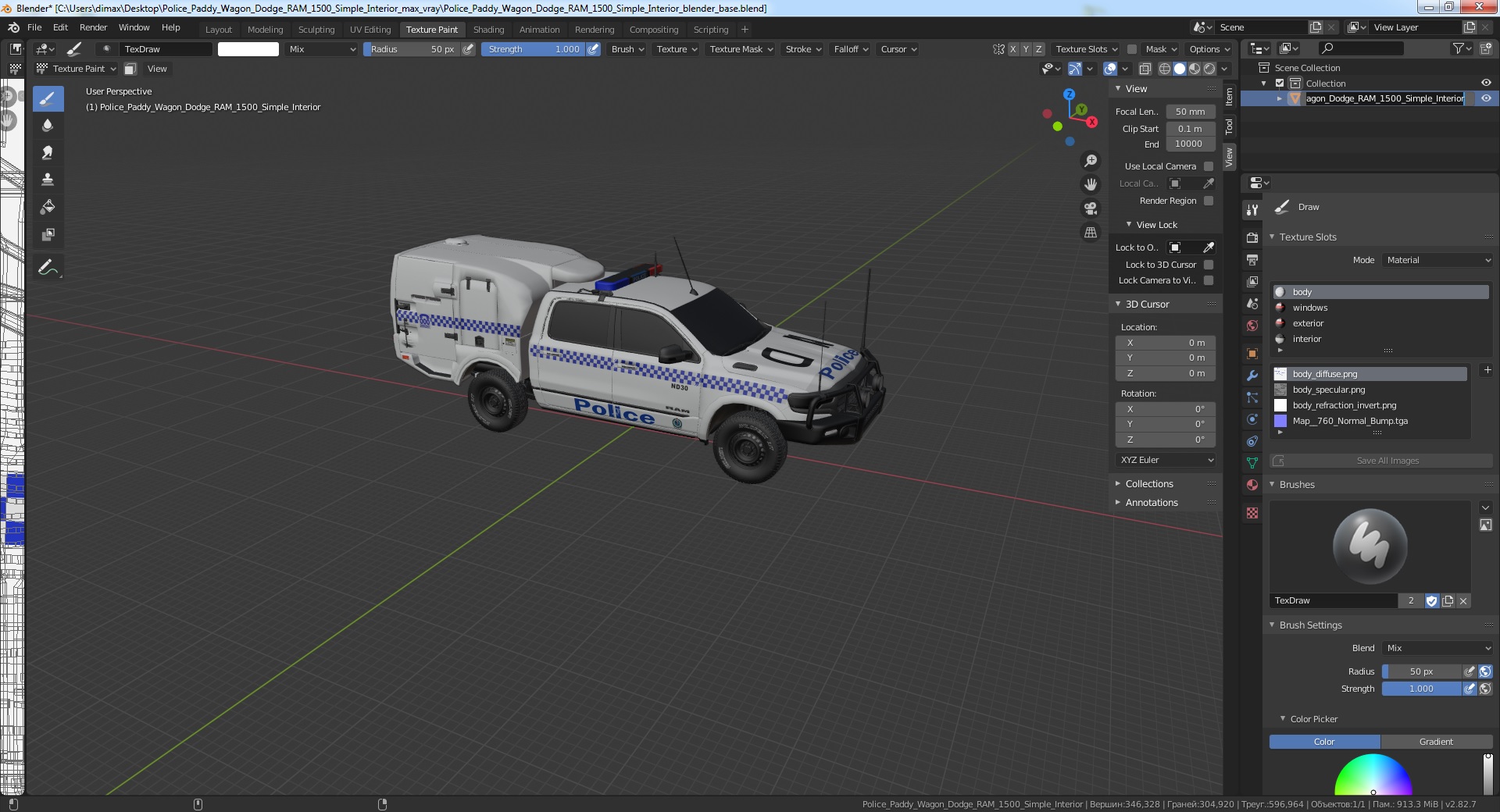Open the View menu in viewport header
This screenshot has width=1500, height=812.
click(157, 69)
